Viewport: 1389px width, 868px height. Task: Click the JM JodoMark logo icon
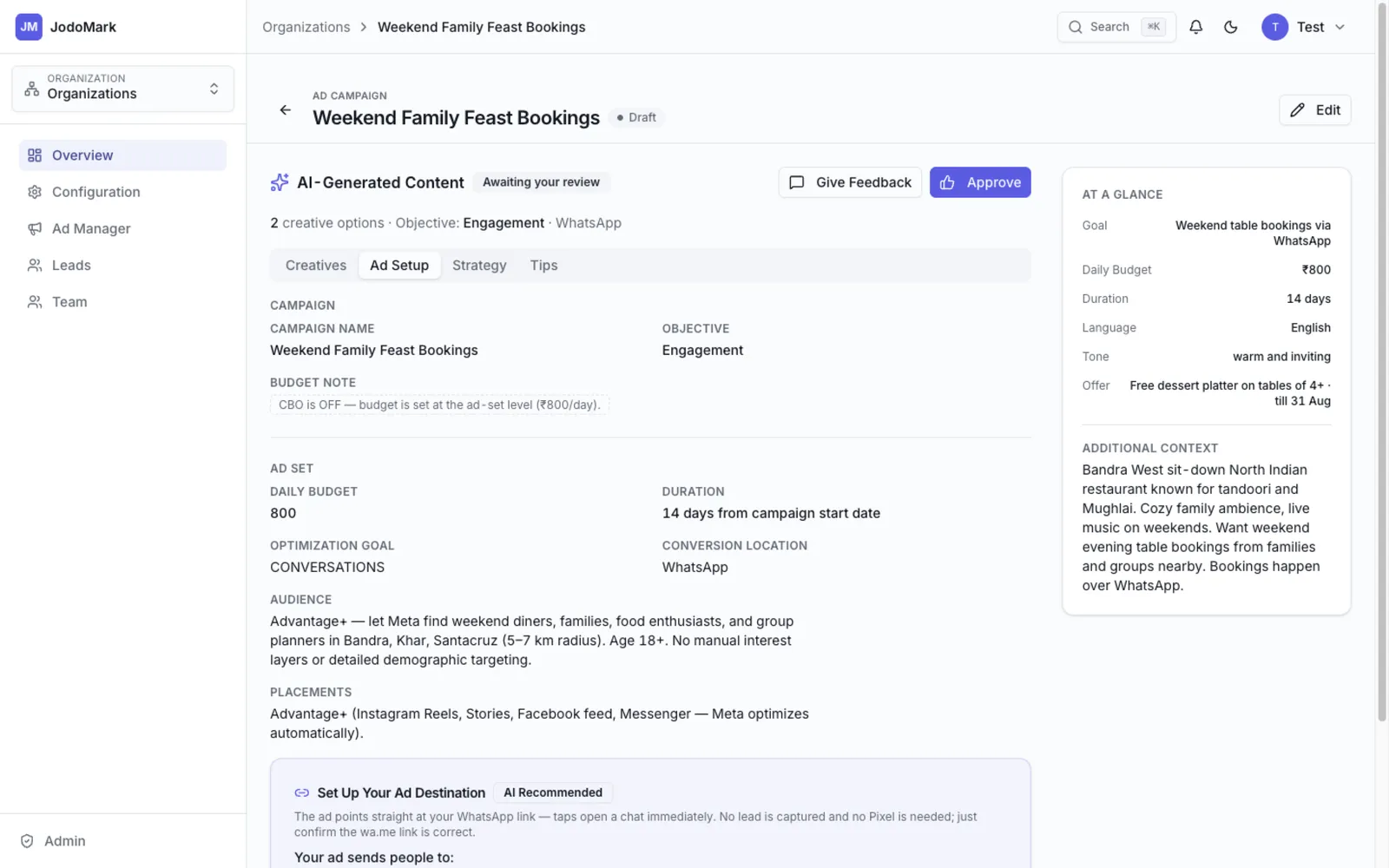[x=29, y=27]
